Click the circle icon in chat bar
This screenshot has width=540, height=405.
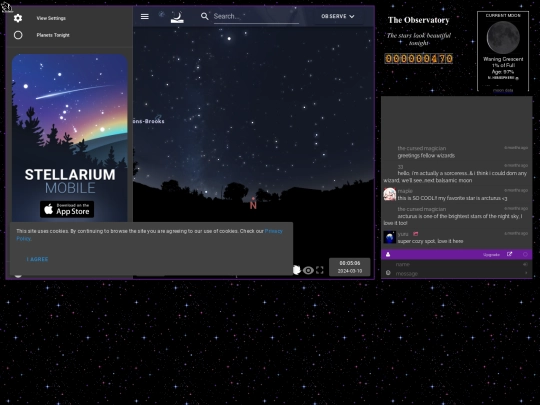[525, 255]
